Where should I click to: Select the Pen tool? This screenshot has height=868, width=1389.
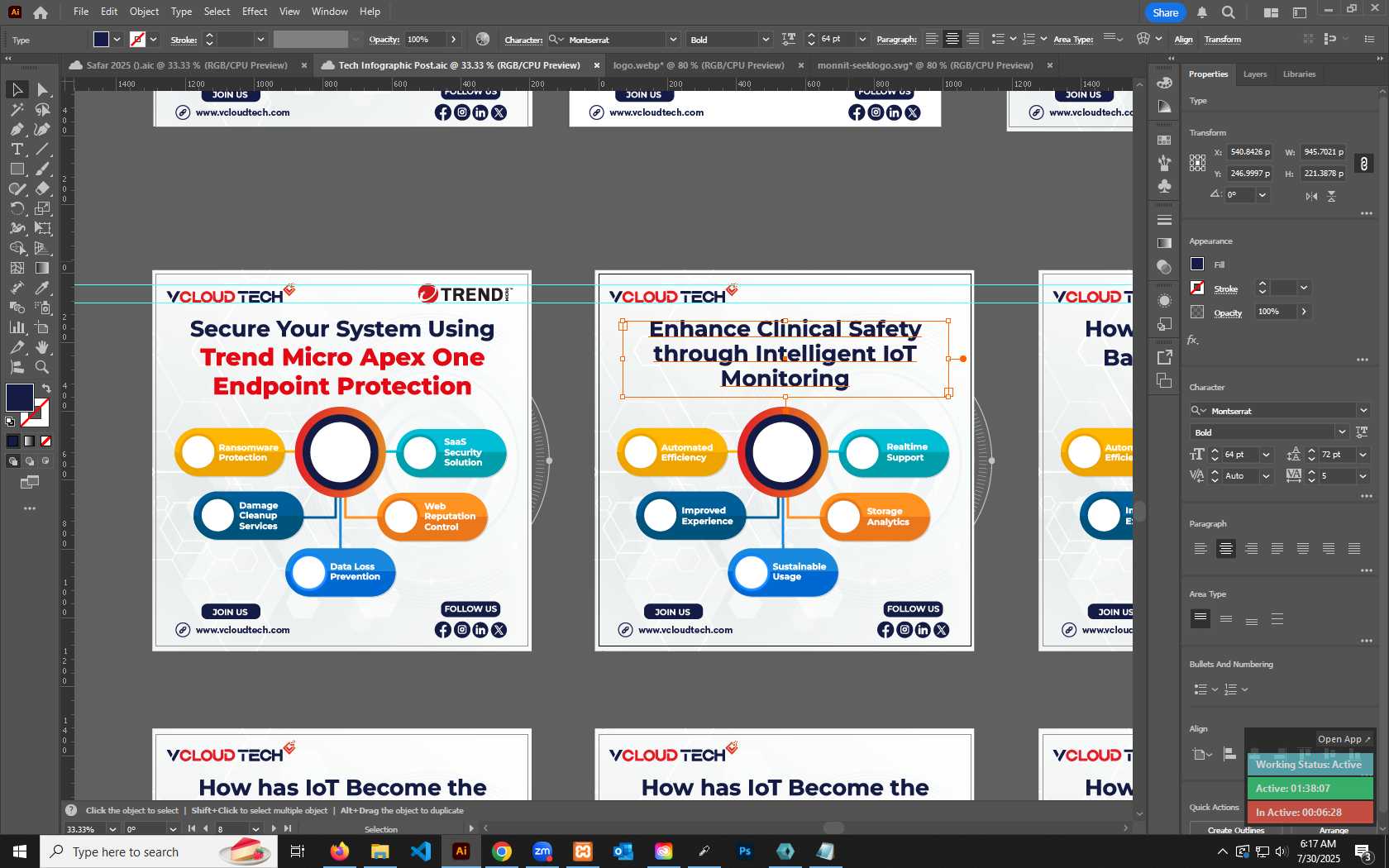(17, 129)
